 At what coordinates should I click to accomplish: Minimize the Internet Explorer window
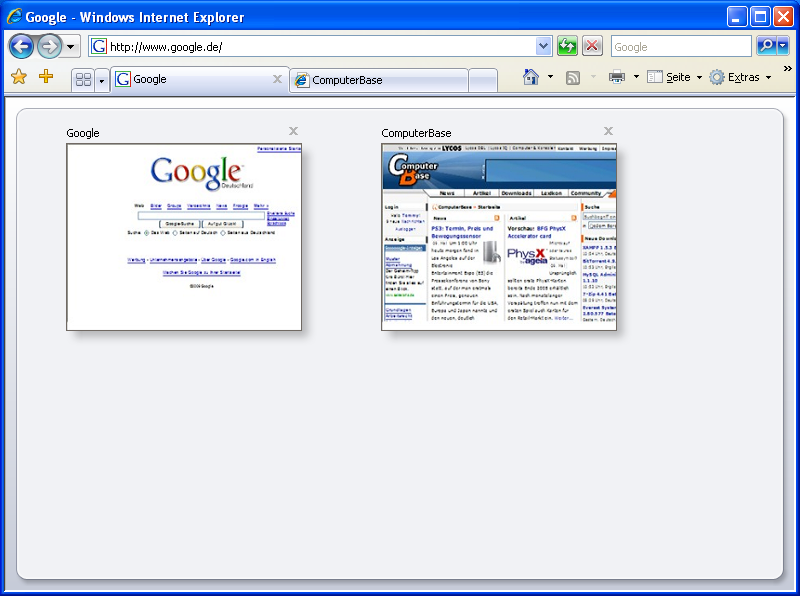[x=737, y=17]
